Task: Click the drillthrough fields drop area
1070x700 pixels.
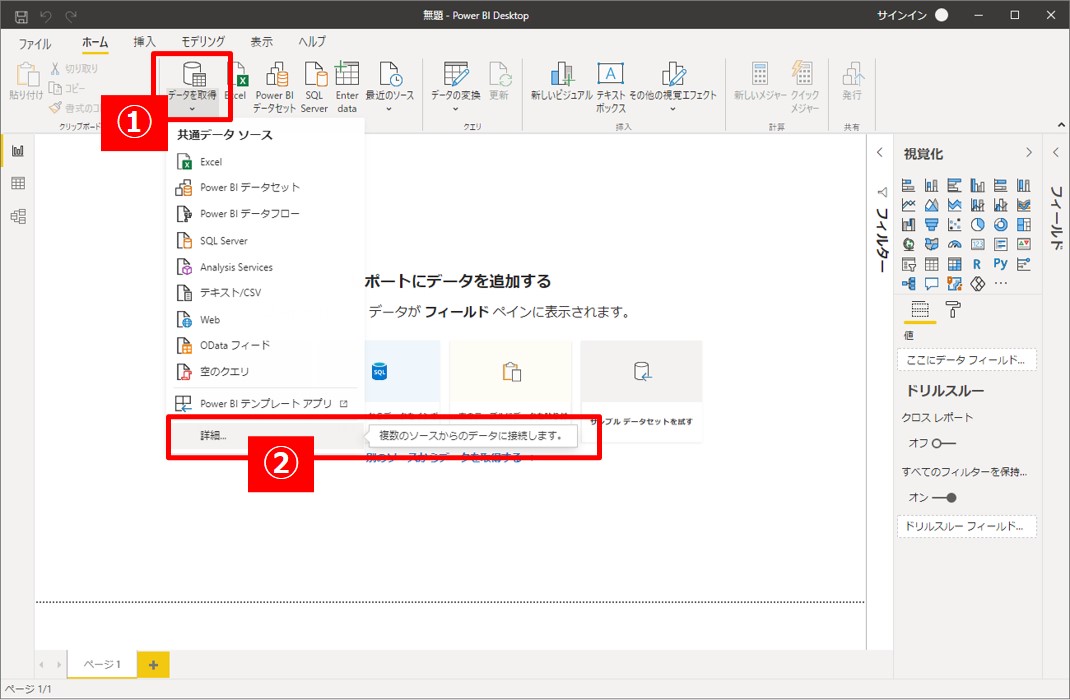Action: [x=966, y=526]
